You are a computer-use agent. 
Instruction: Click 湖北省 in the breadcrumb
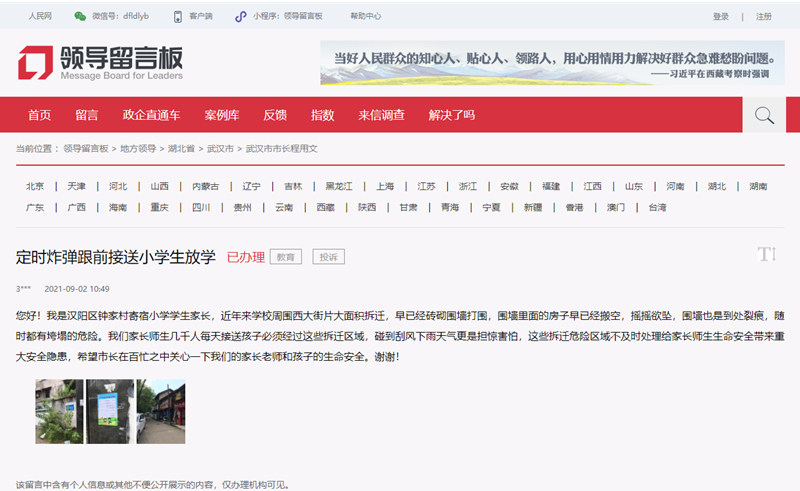tap(181, 148)
